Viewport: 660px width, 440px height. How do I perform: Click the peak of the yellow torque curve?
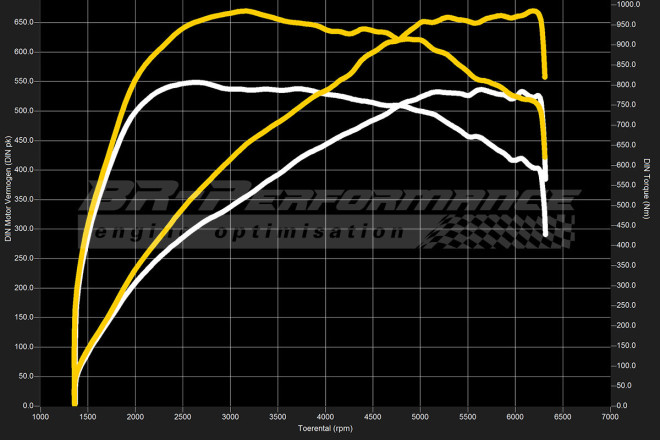point(244,12)
